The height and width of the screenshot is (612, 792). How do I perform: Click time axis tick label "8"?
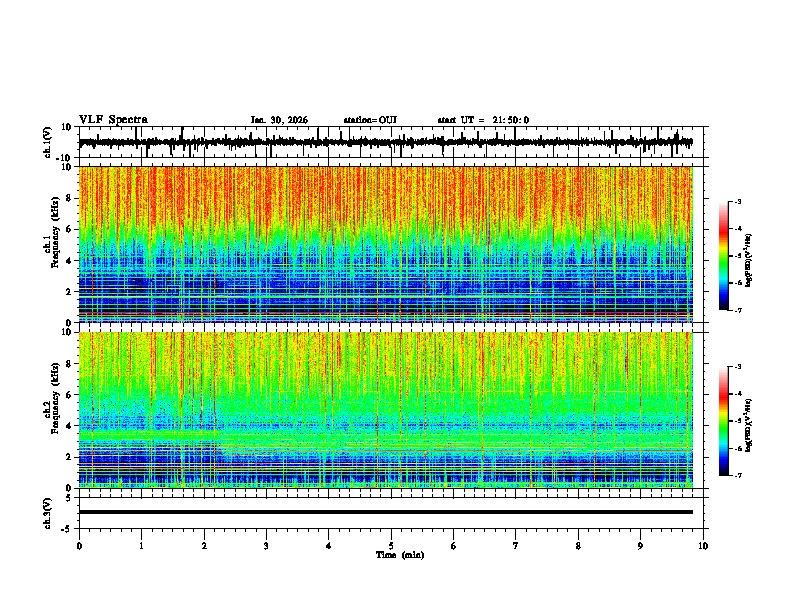578,546
